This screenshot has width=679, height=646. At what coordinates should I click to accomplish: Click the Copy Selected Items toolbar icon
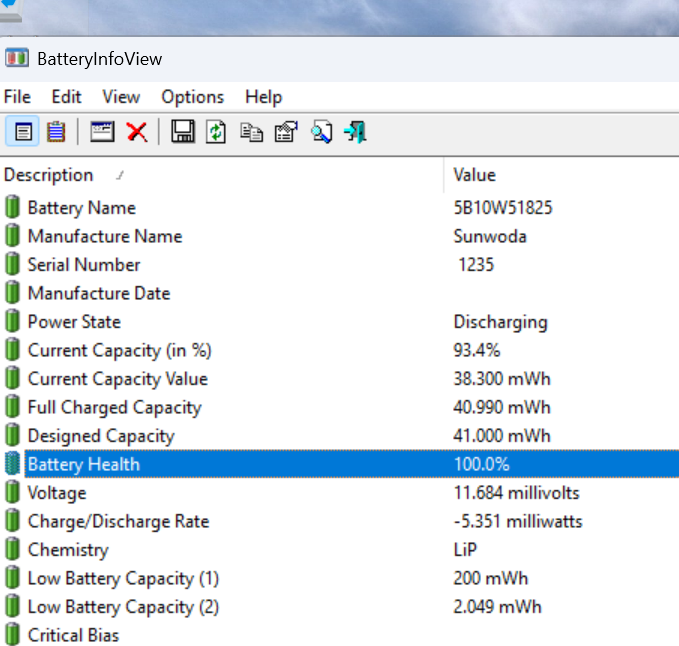coord(251,132)
